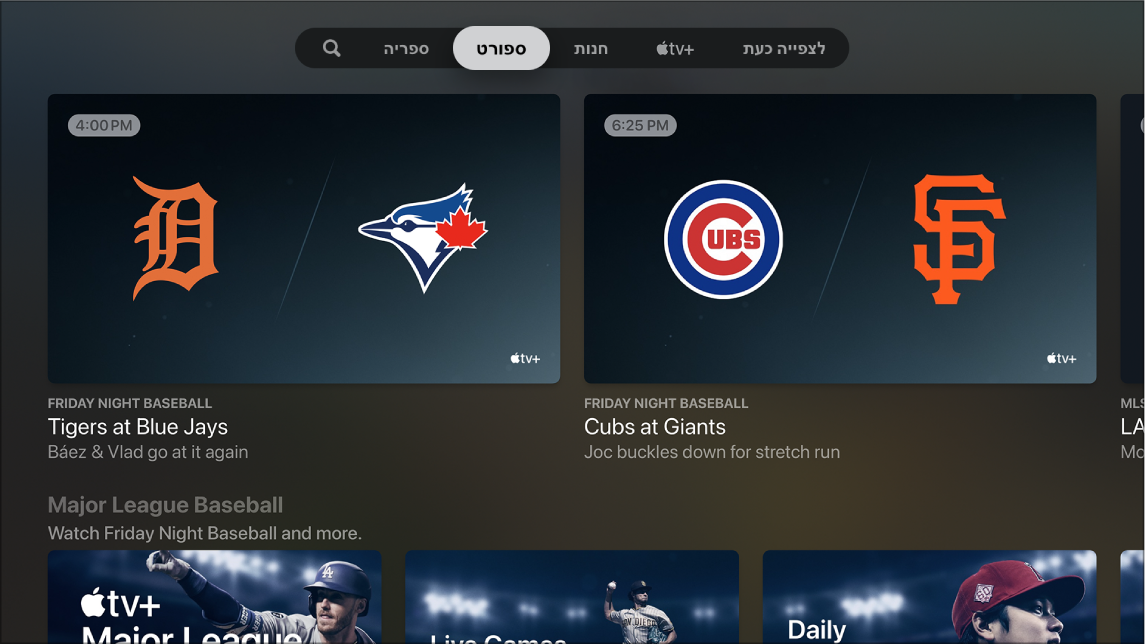The width and height of the screenshot is (1146, 644).
Task: Click the Detroit Tigers logo
Action: (x=175, y=238)
